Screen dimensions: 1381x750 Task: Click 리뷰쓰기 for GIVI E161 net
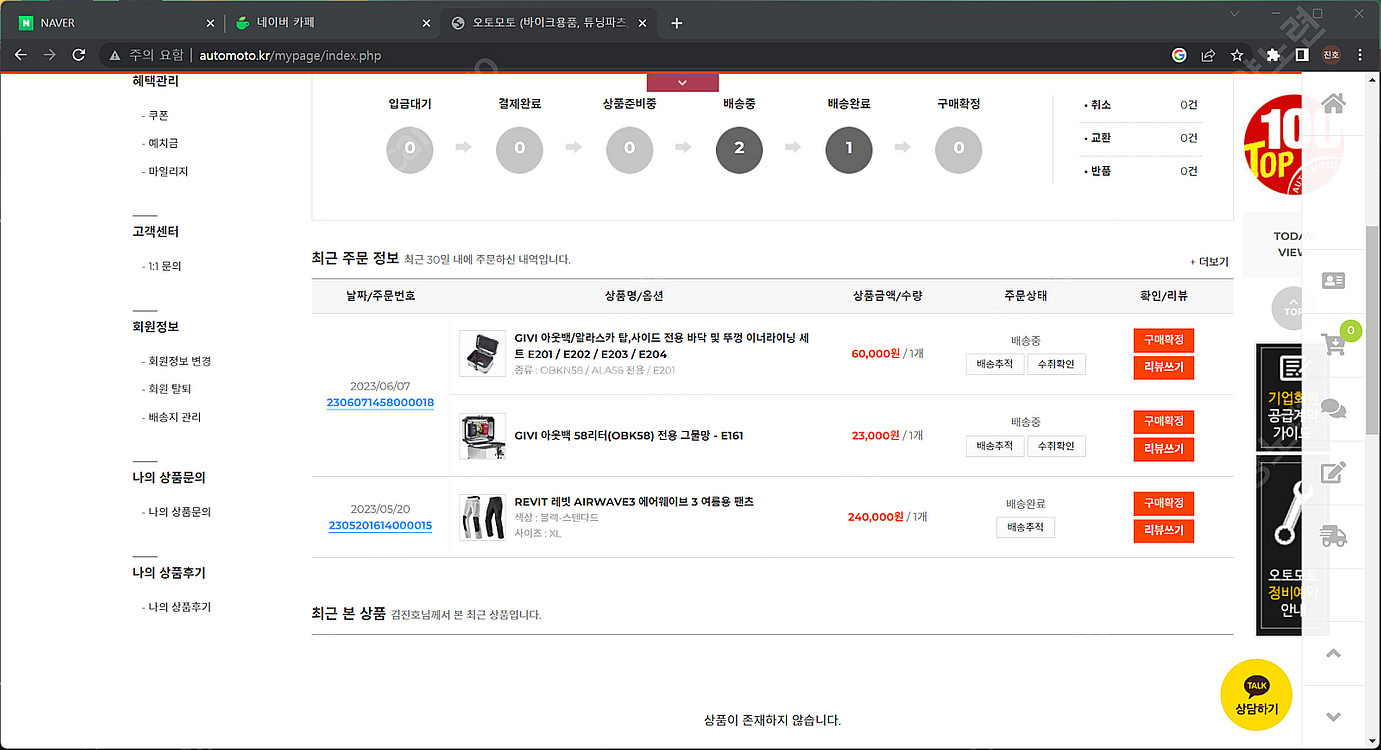pos(1164,450)
